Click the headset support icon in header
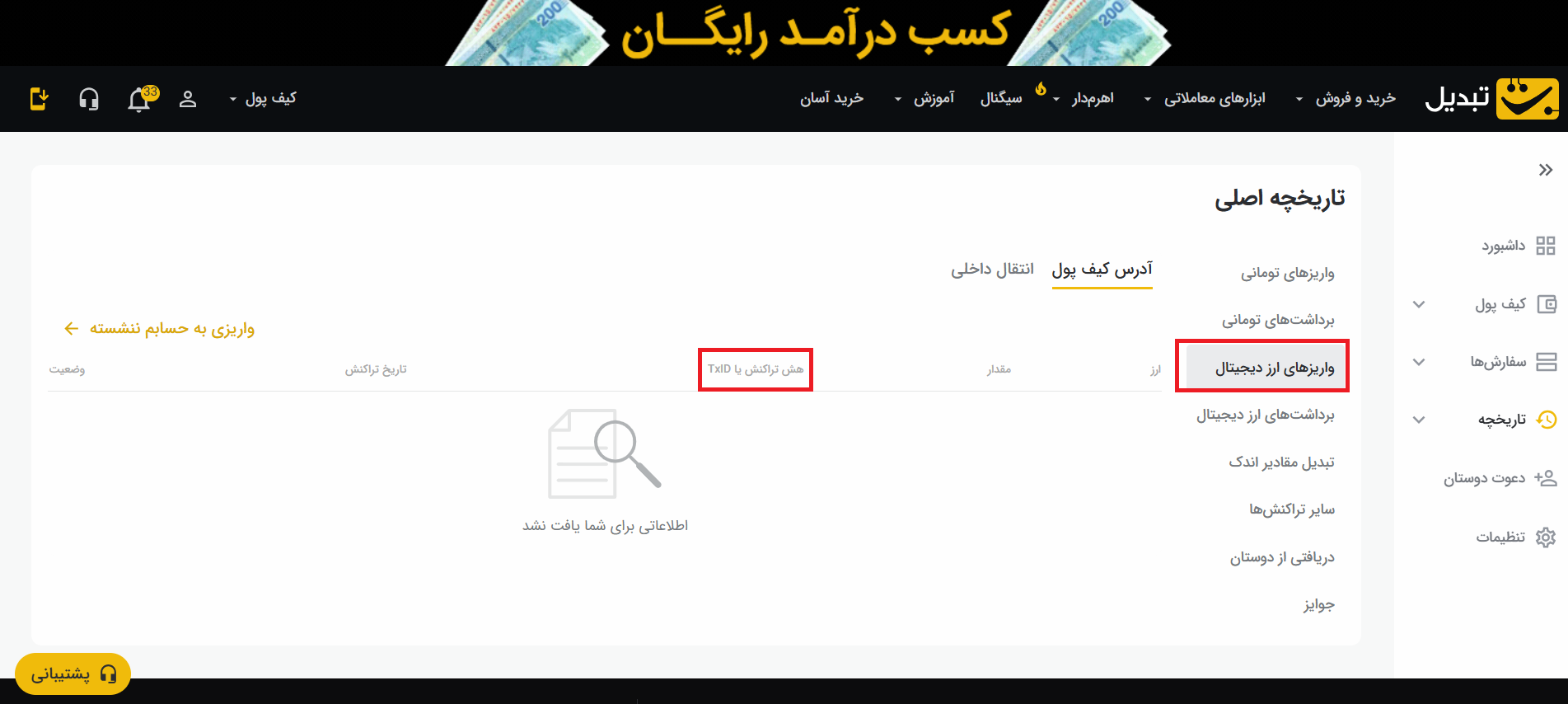 pos(89,100)
